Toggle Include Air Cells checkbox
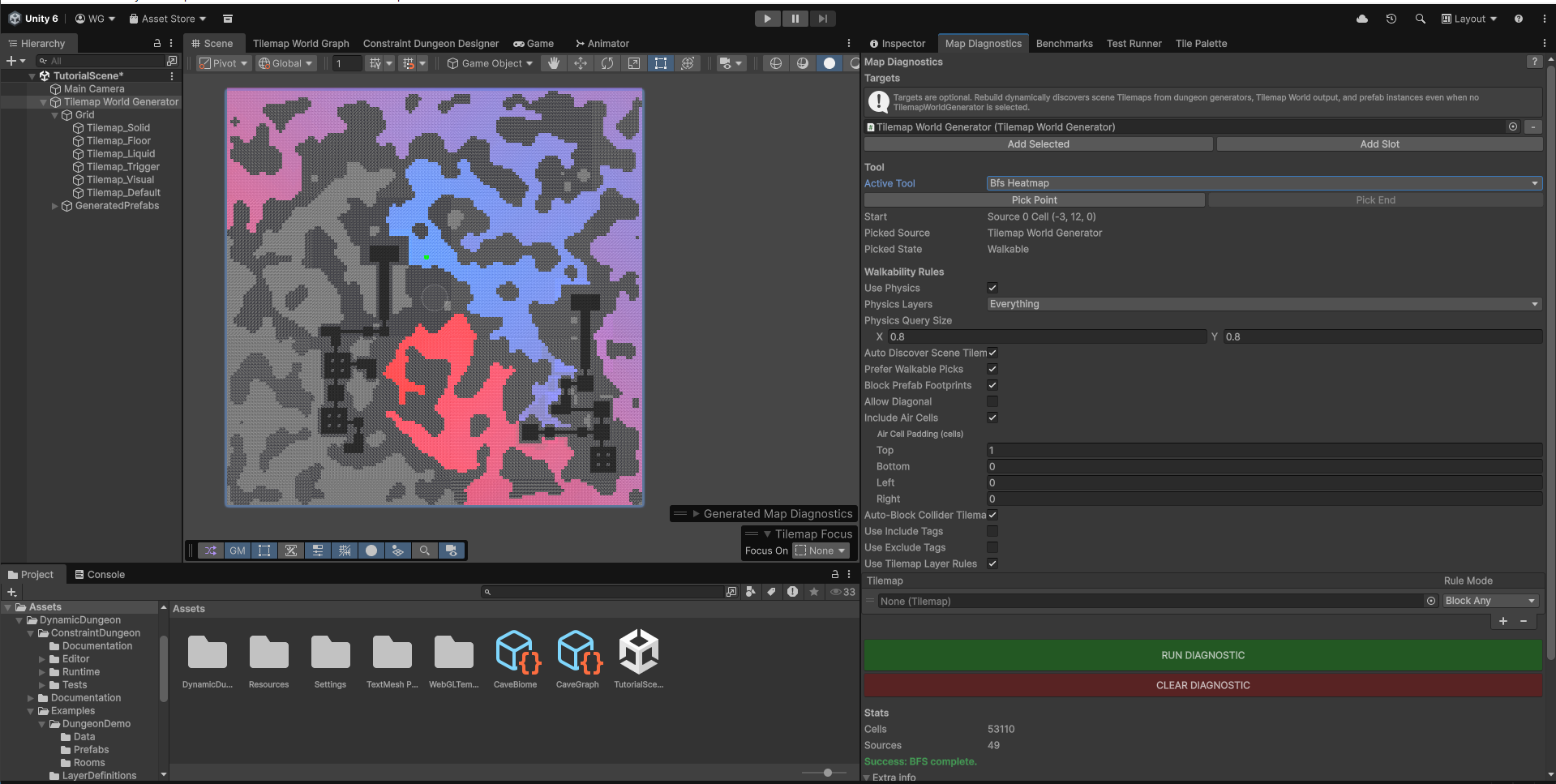 click(992, 418)
